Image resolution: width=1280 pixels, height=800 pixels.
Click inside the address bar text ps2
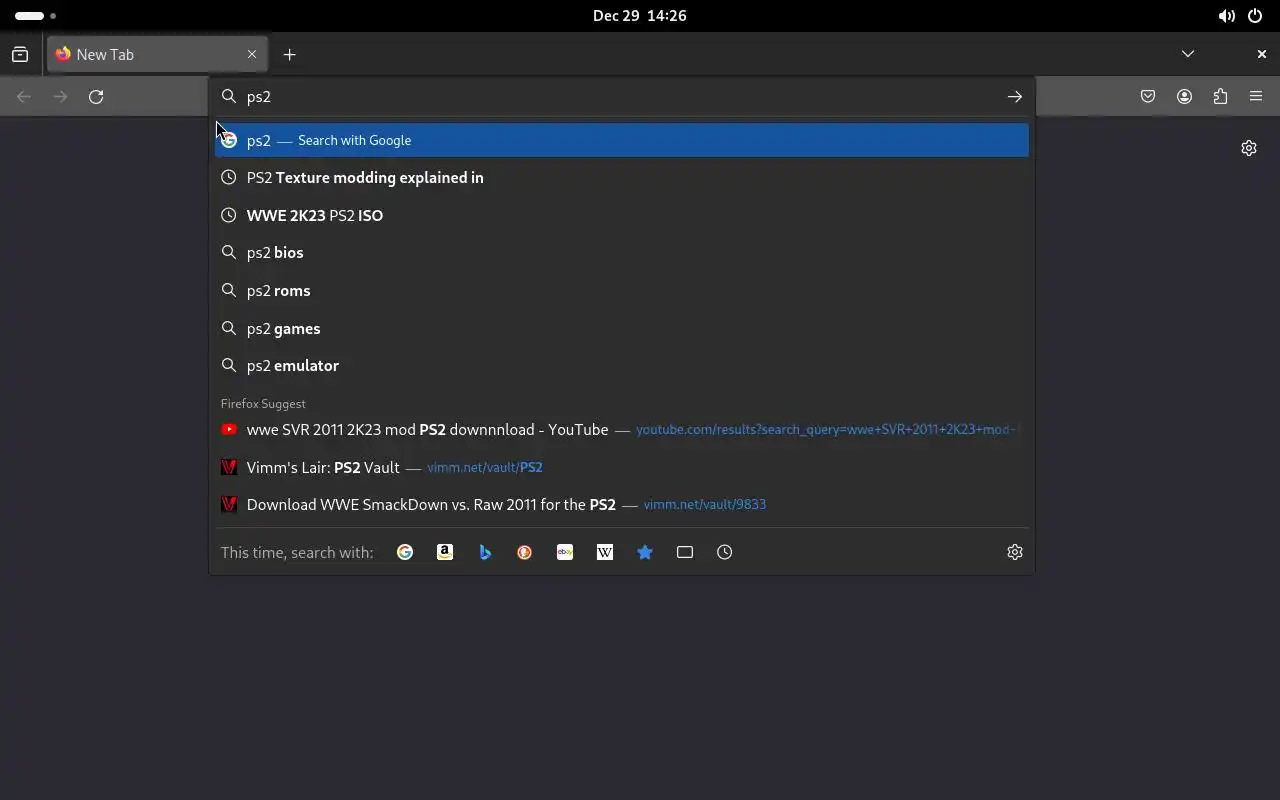(x=259, y=97)
